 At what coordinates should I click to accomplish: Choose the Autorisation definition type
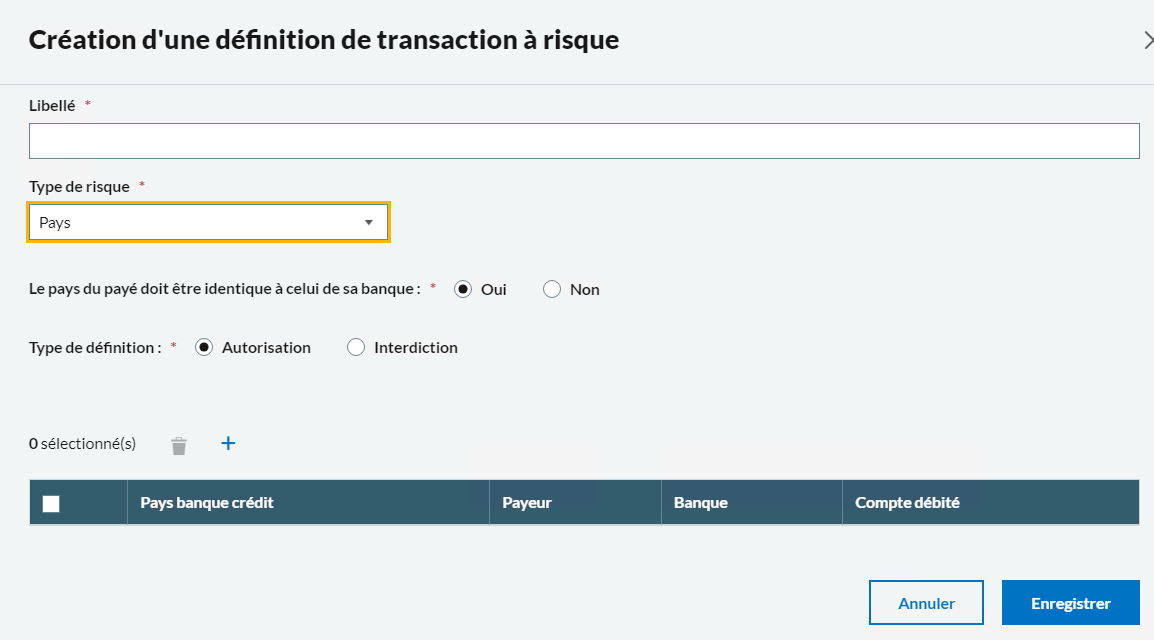[x=204, y=348]
